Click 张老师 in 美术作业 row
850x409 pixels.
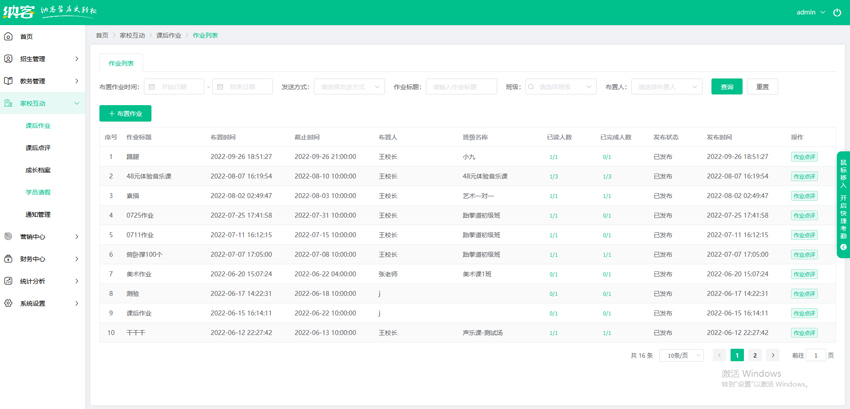tap(388, 274)
